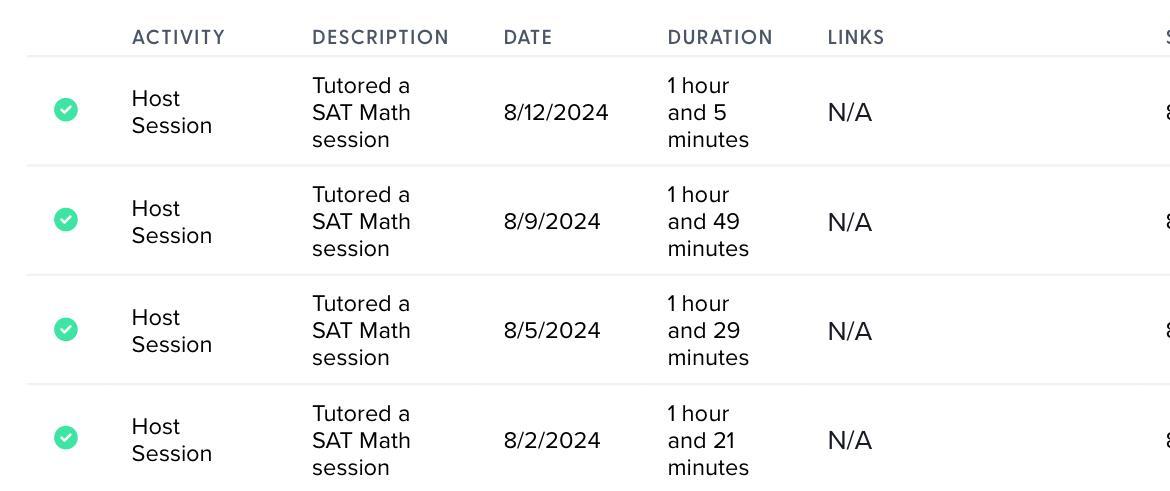Click the 1 hour and 21 minutes duration
This screenshot has height=491, width=1170.
pyautogui.click(x=708, y=440)
